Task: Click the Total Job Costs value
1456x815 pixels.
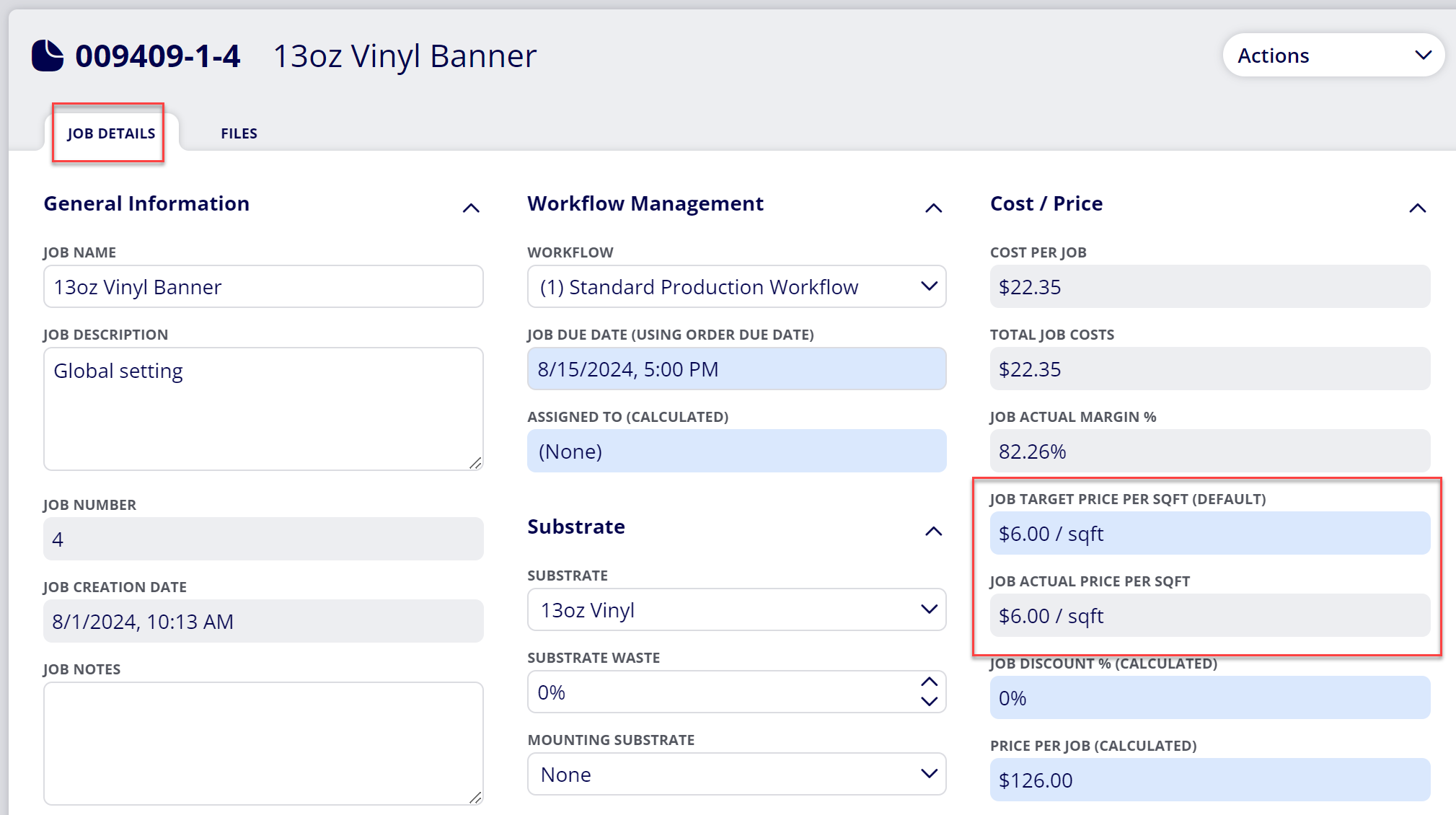Action: click(x=1209, y=369)
